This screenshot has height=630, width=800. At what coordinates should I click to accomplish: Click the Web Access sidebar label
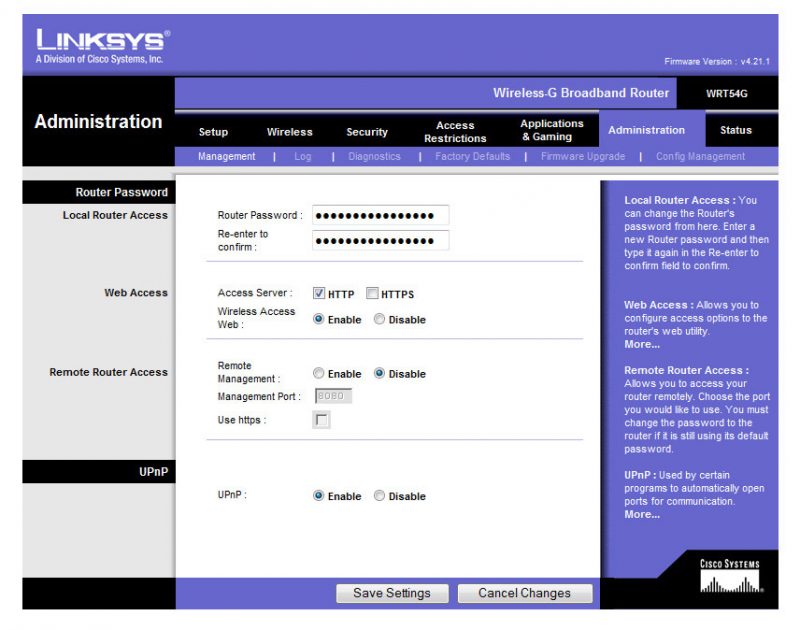pos(136,293)
